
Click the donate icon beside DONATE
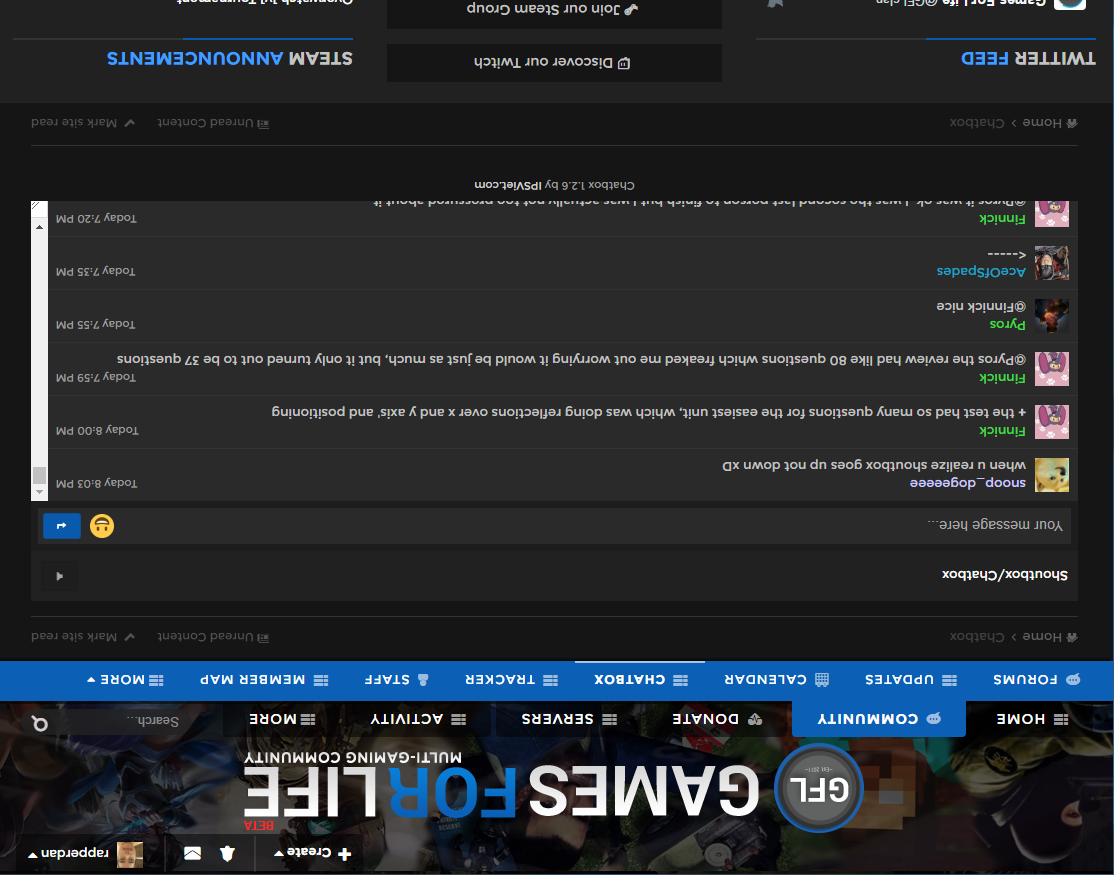(x=755, y=719)
